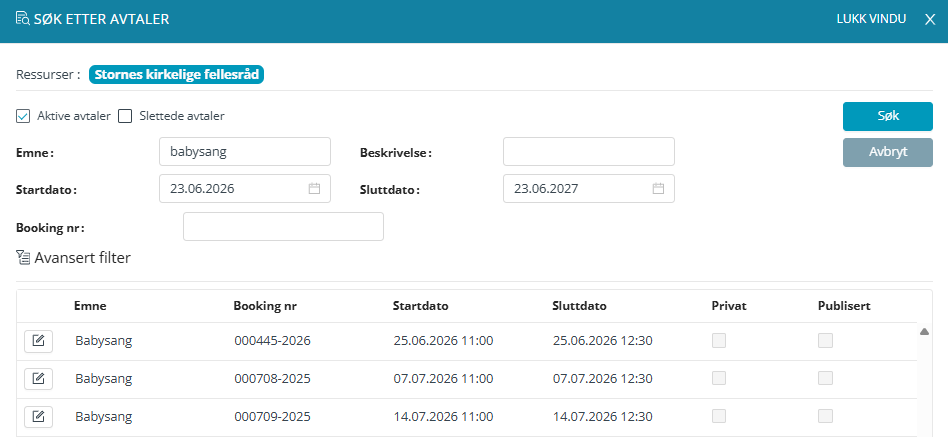Toggle Privat checkbox for booking 000709-2025
The height and width of the screenshot is (437, 948).
click(x=719, y=416)
